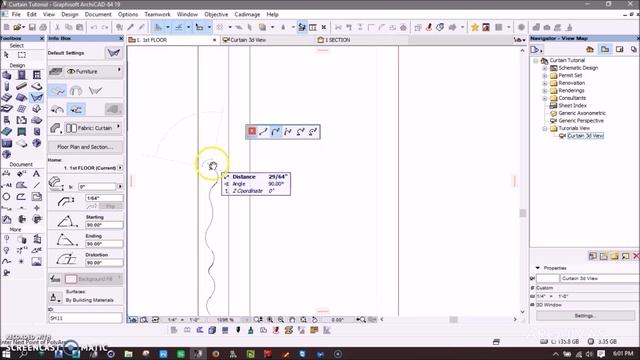
Task: Select the Column tool in Toolbox
Action: pyautogui.click(x=7, y=86)
